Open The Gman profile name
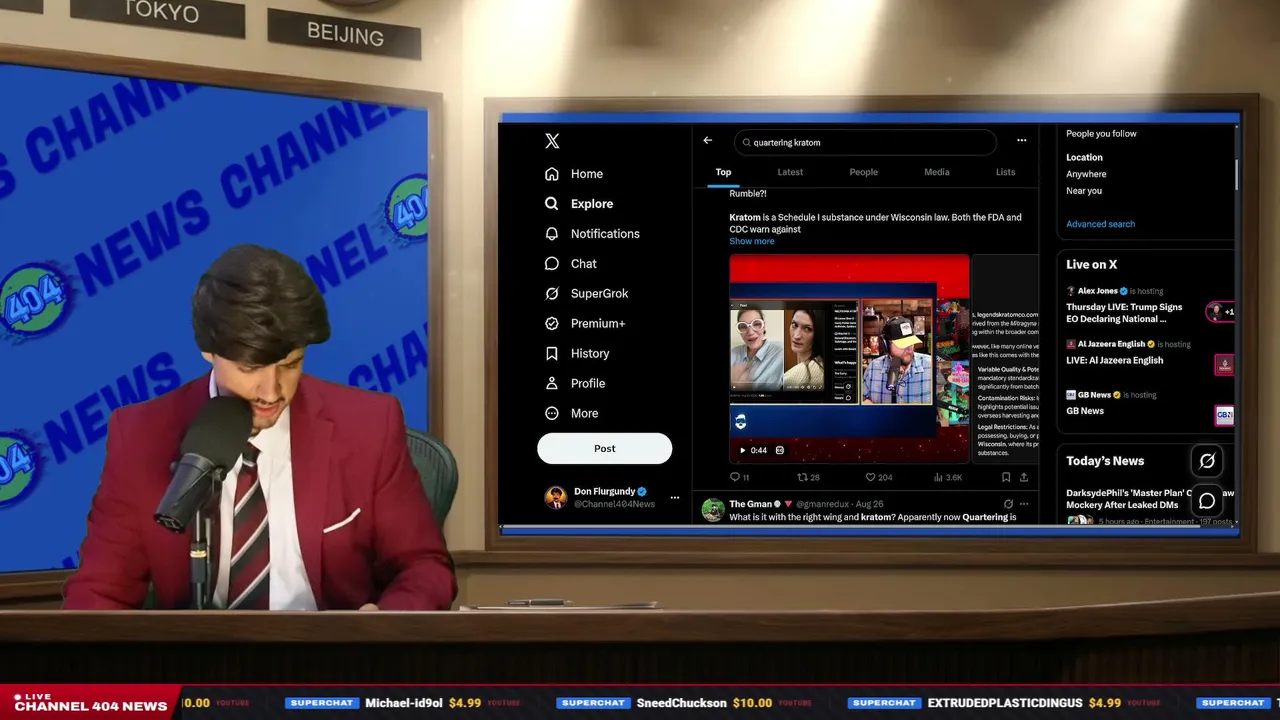 coord(751,504)
